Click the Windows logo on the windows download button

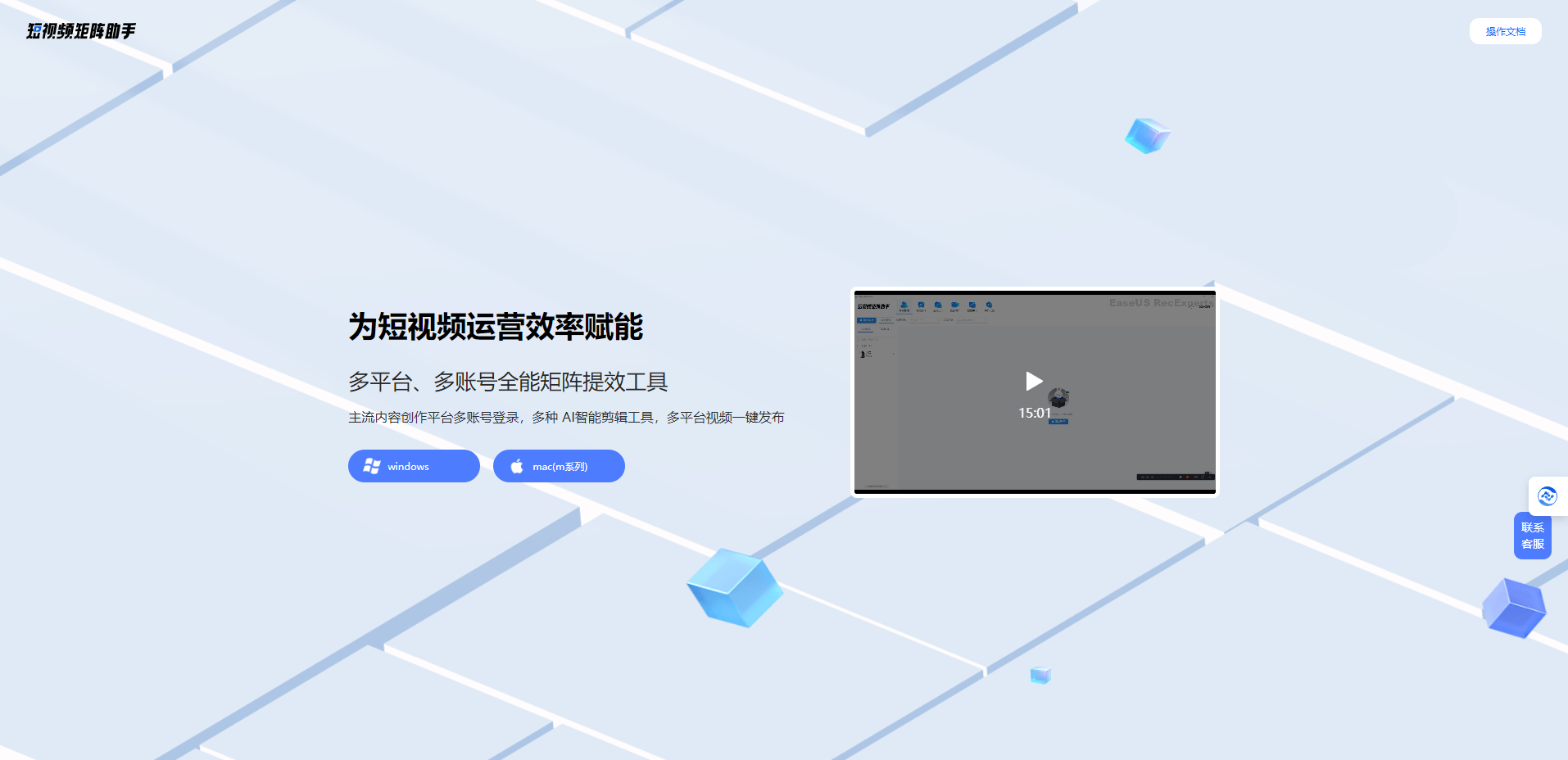(x=372, y=466)
